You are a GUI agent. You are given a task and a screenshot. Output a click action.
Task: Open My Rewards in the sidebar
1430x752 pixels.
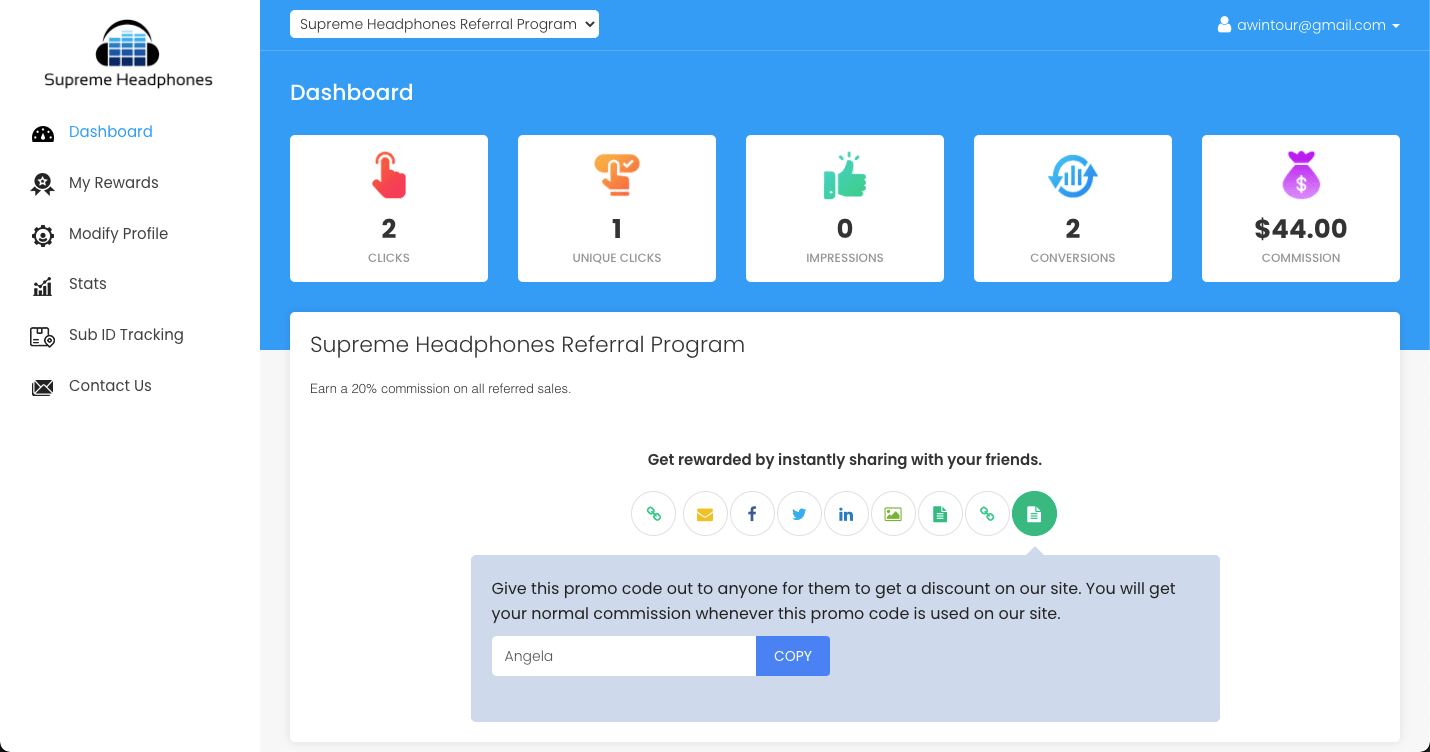113,183
